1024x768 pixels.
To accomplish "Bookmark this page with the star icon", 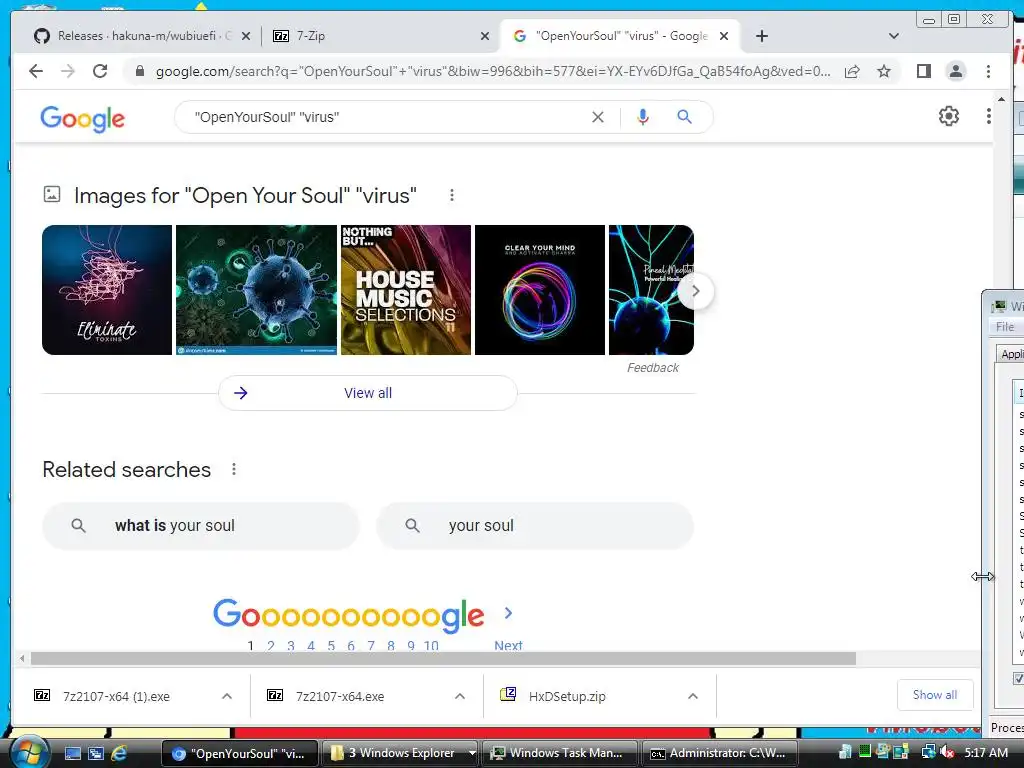I will tap(884, 71).
